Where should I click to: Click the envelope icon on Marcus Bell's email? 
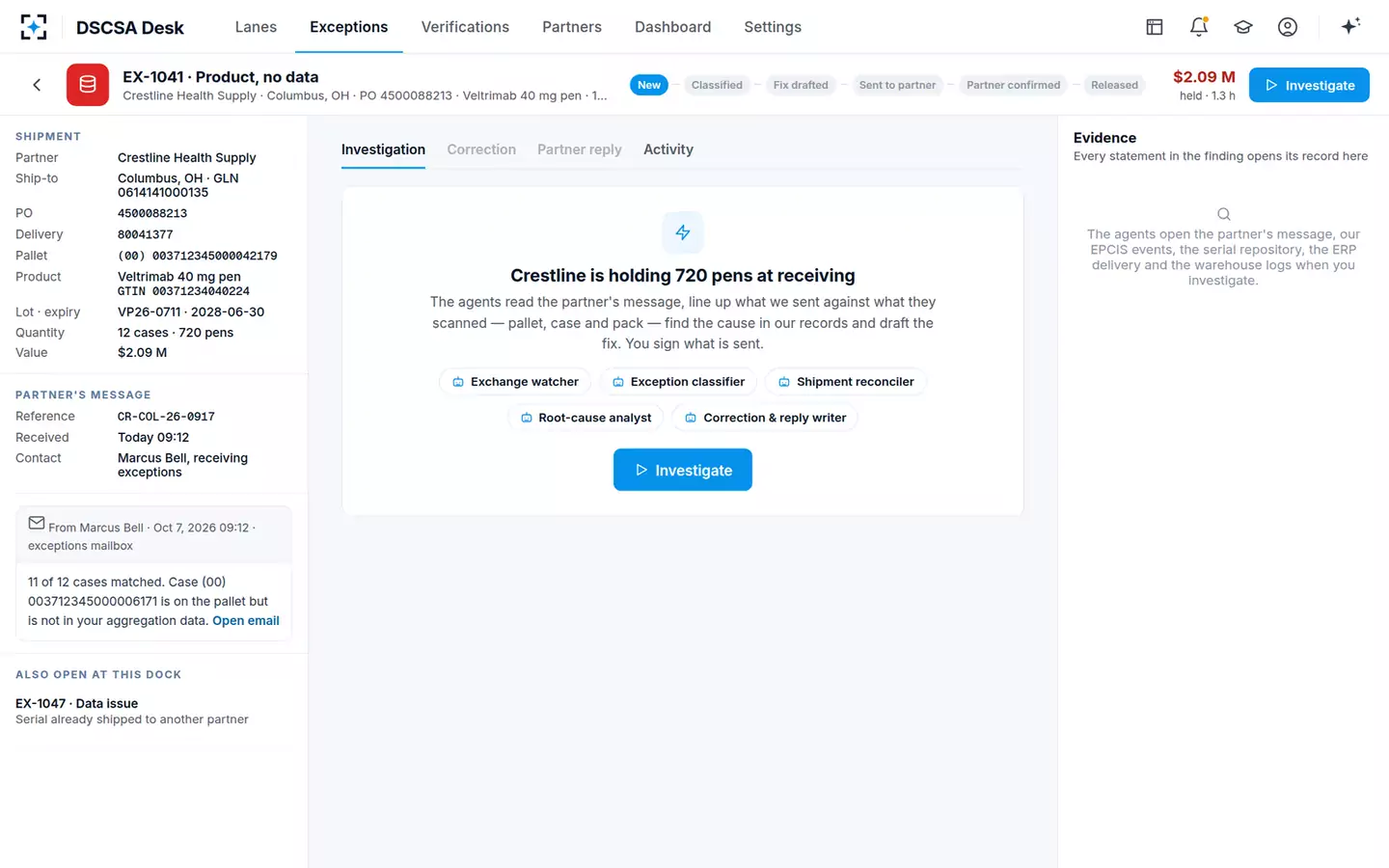(37, 523)
